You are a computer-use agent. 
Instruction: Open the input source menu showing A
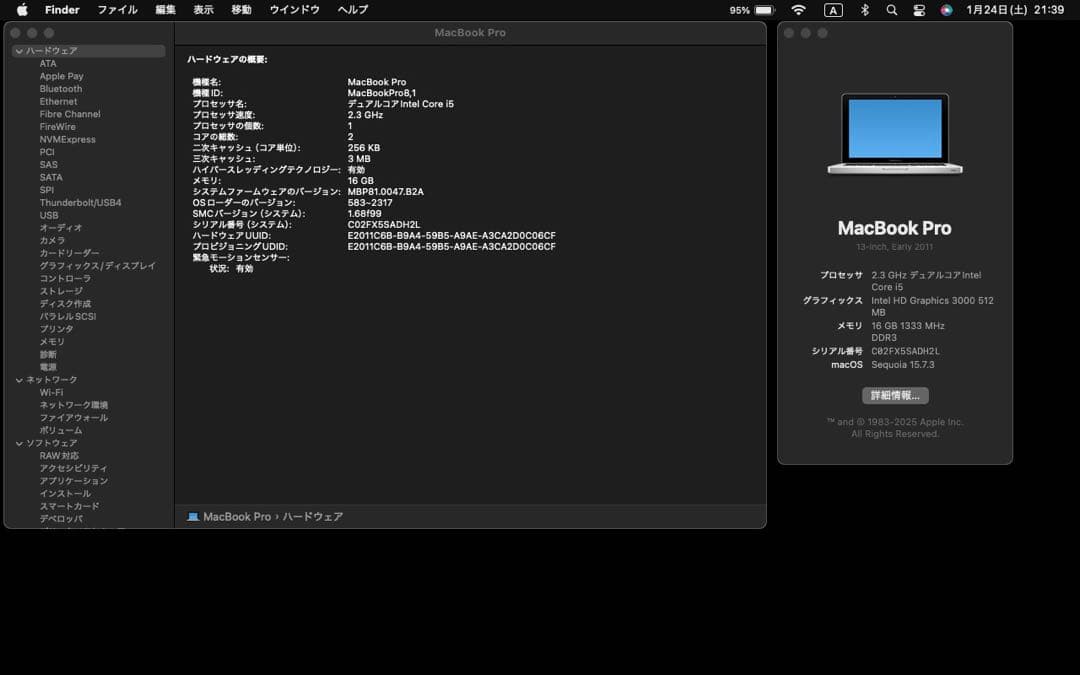[x=834, y=10]
